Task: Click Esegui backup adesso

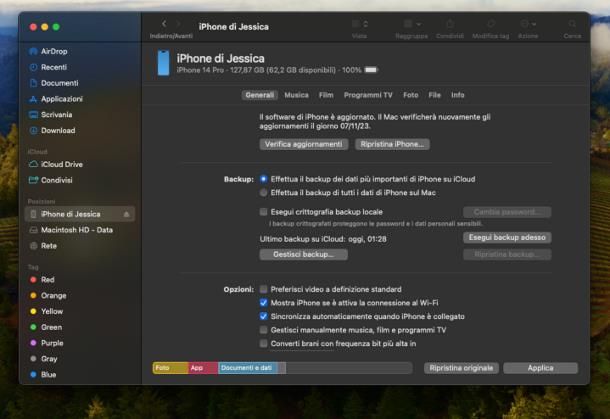Action: click(507, 237)
